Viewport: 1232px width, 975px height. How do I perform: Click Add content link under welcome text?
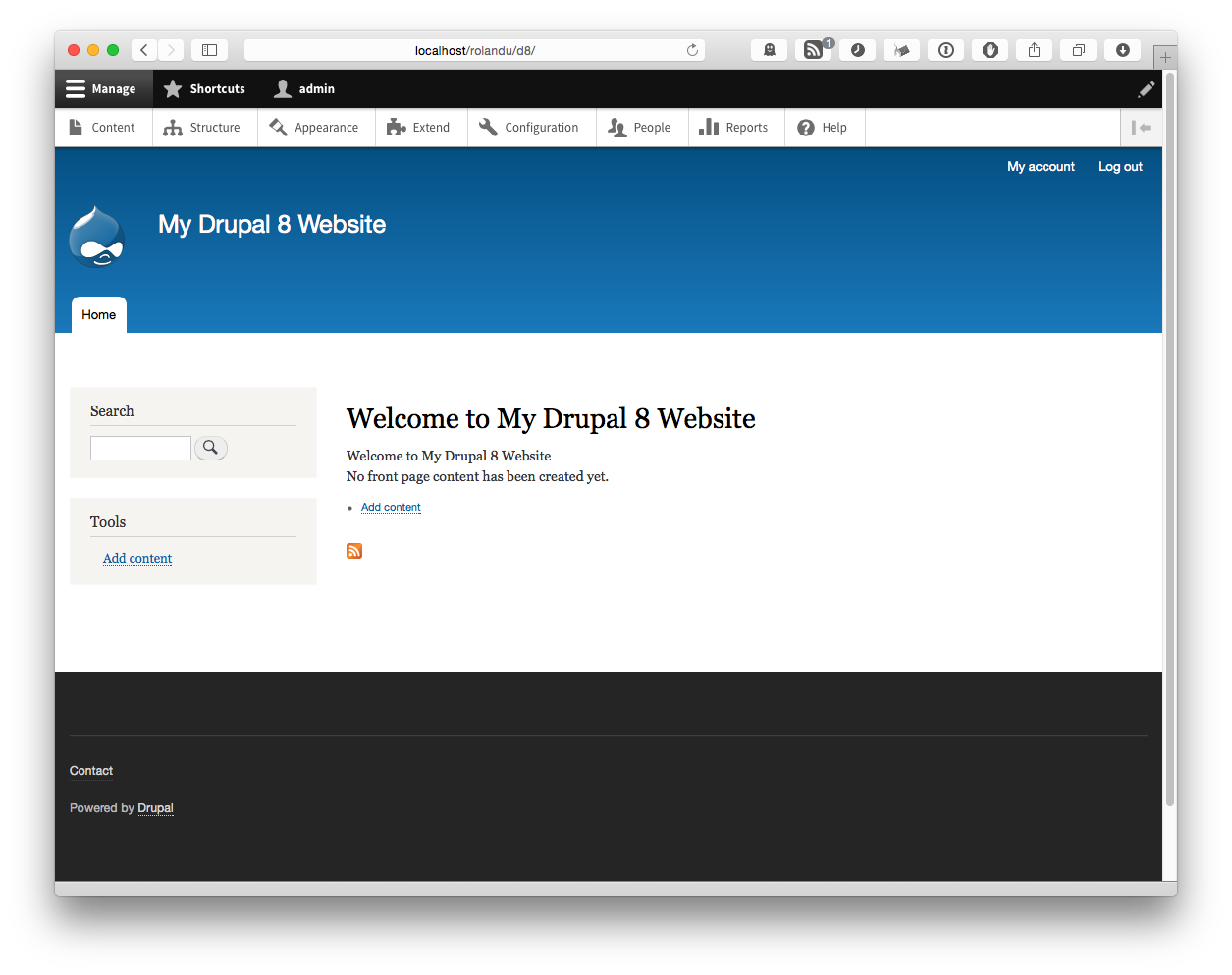click(391, 508)
